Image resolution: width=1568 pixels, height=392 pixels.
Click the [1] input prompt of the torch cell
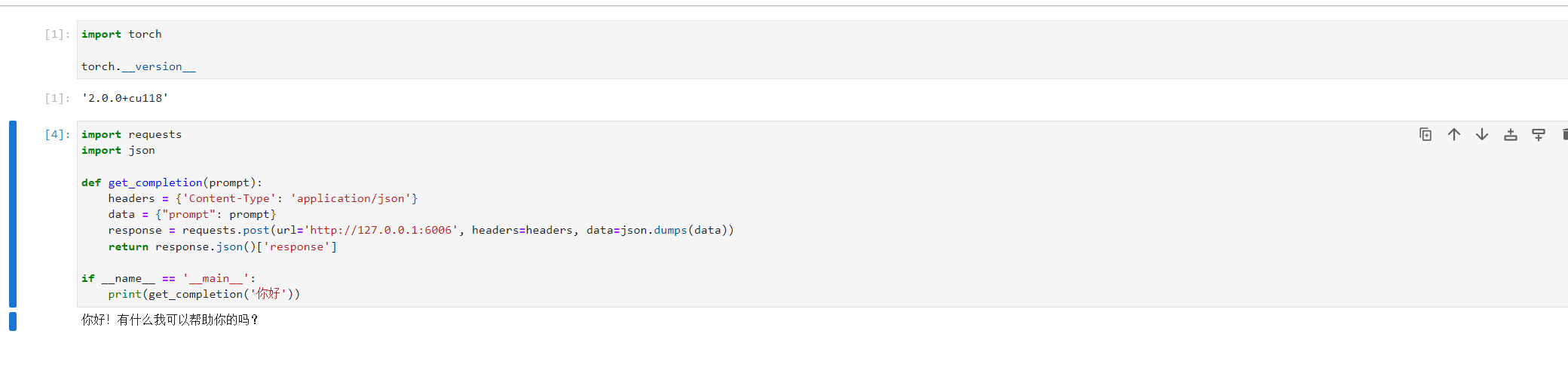pyautogui.click(x=57, y=34)
